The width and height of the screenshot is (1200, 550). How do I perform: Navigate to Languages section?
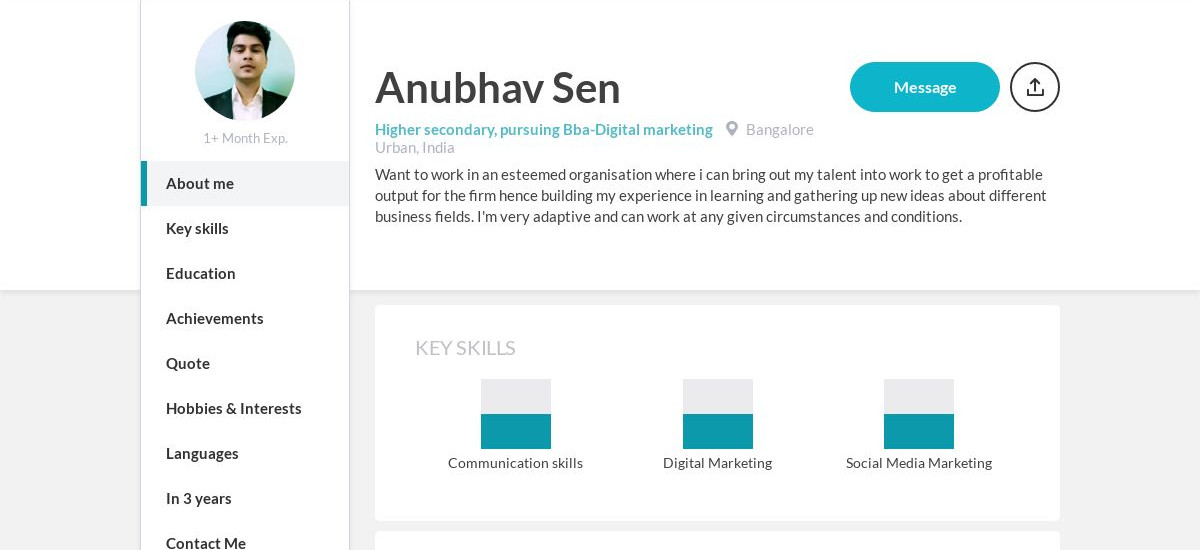tap(202, 453)
